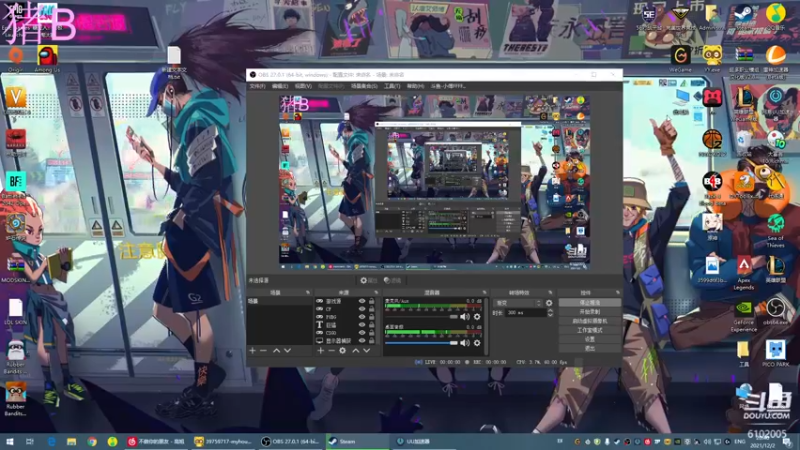Toggle the lock on the PUBG source

[x=371, y=317]
